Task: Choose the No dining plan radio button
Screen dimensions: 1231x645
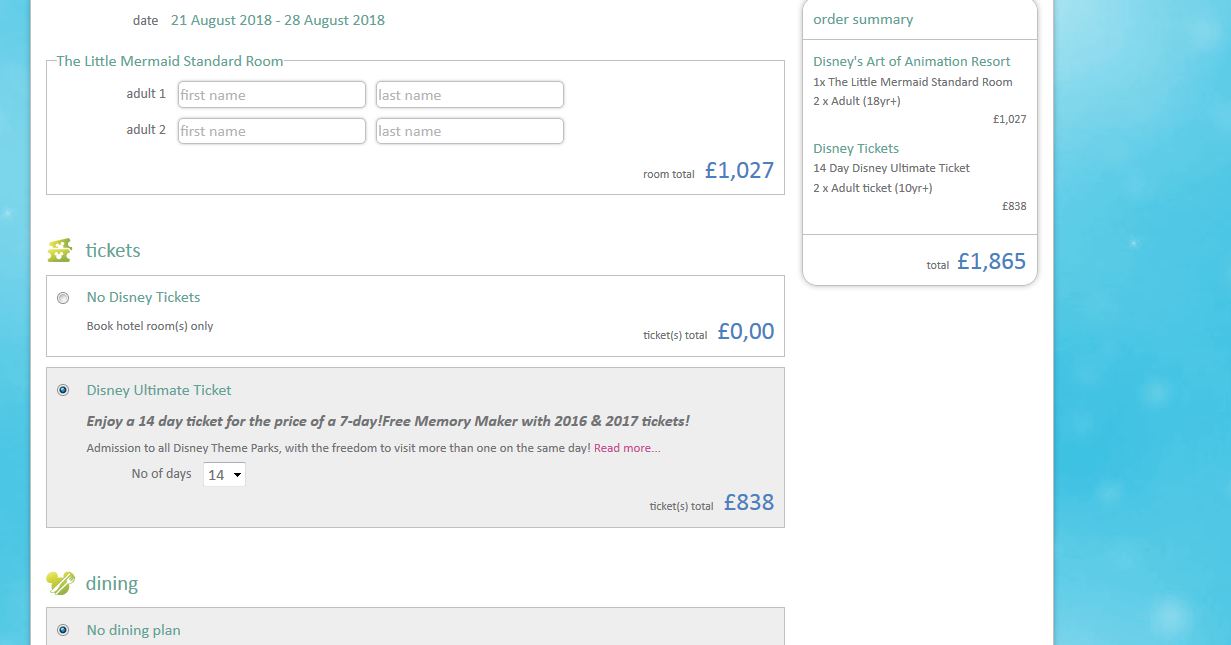Action: (63, 630)
